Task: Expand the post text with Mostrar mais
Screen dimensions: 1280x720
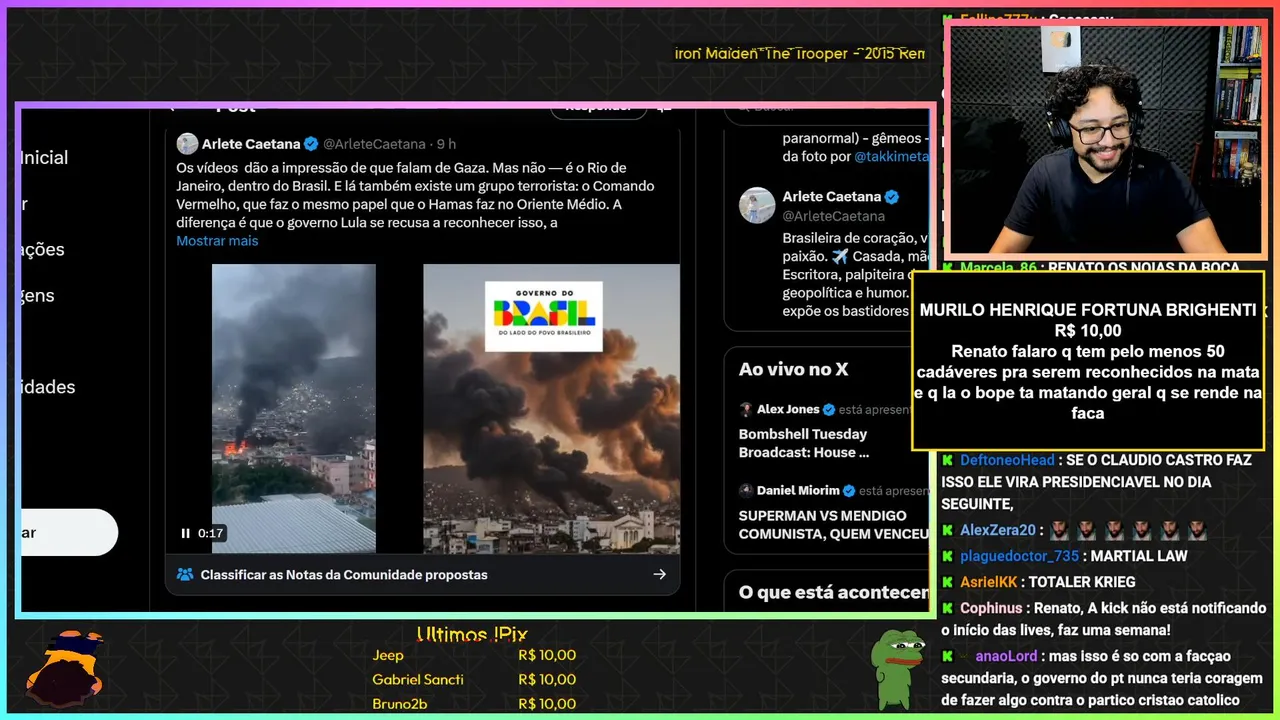Action: click(x=217, y=241)
